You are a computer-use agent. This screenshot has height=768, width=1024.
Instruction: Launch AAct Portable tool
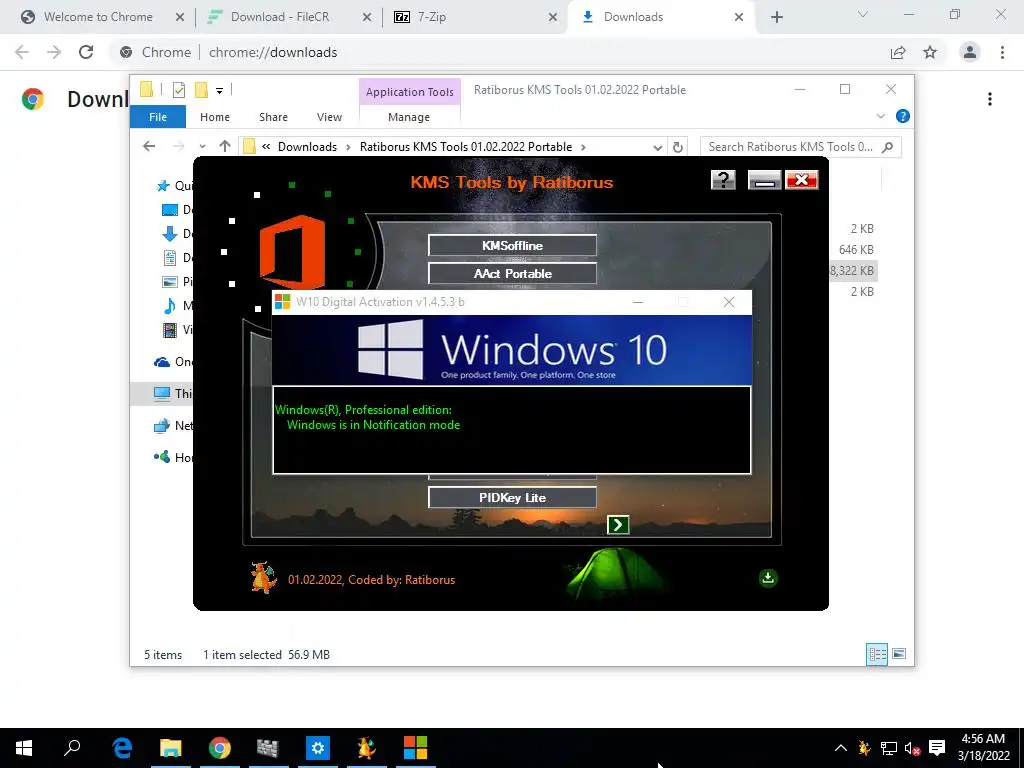tap(512, 274)
